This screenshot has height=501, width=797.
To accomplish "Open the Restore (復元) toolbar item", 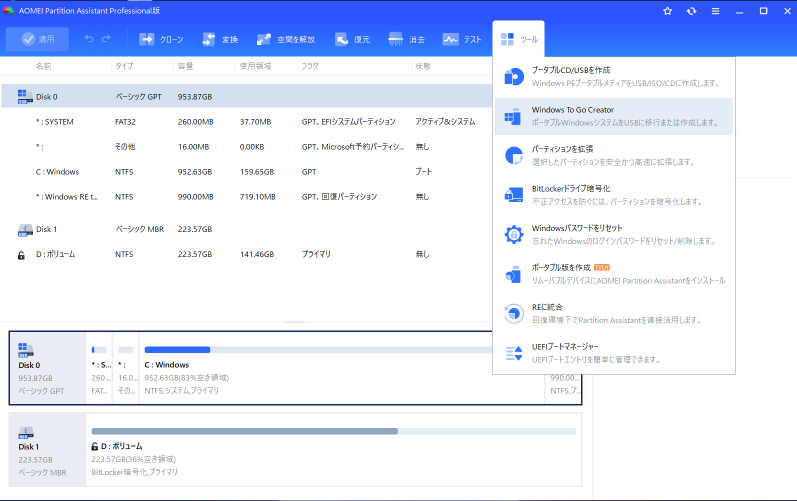I will tap(352, 39).
